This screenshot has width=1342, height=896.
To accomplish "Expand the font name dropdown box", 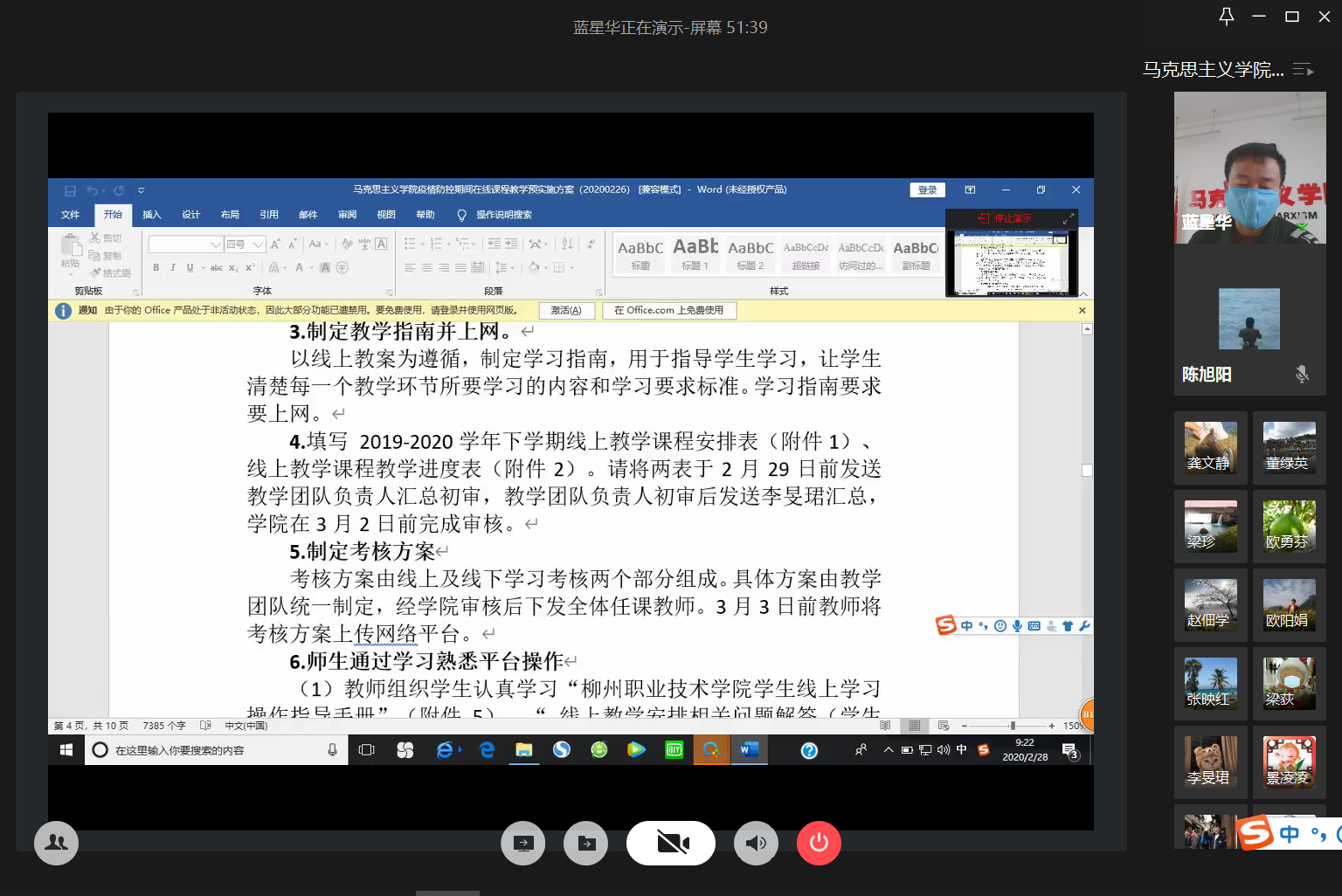I will (215, 245).
